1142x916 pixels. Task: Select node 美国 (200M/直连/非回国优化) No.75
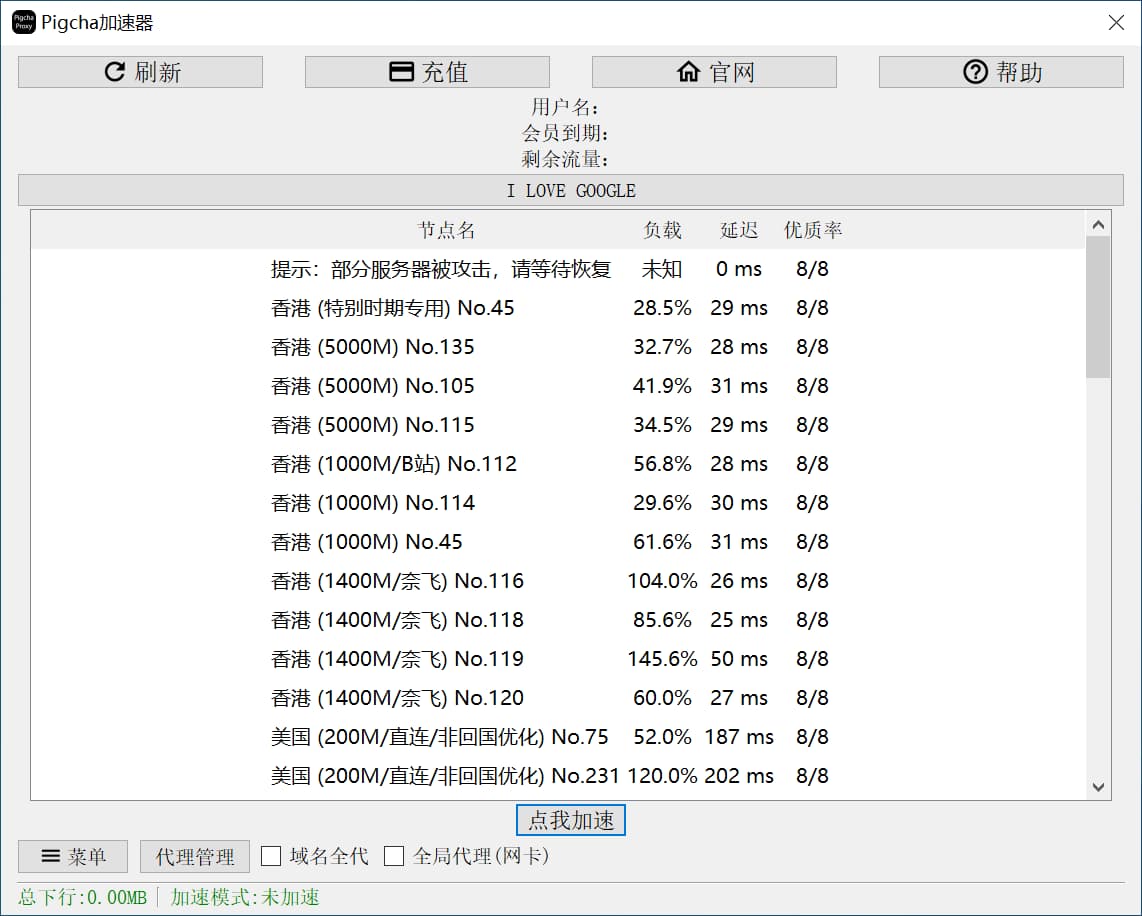(x=439, y=737)
